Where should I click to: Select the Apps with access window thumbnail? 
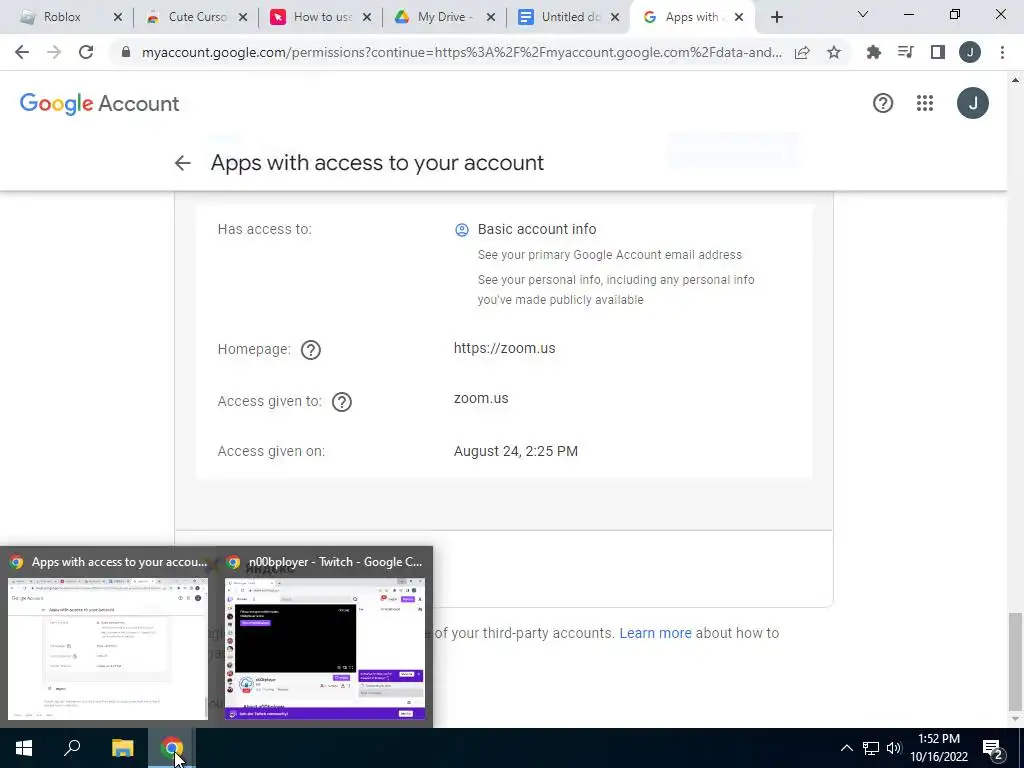(x=108, y=637)
